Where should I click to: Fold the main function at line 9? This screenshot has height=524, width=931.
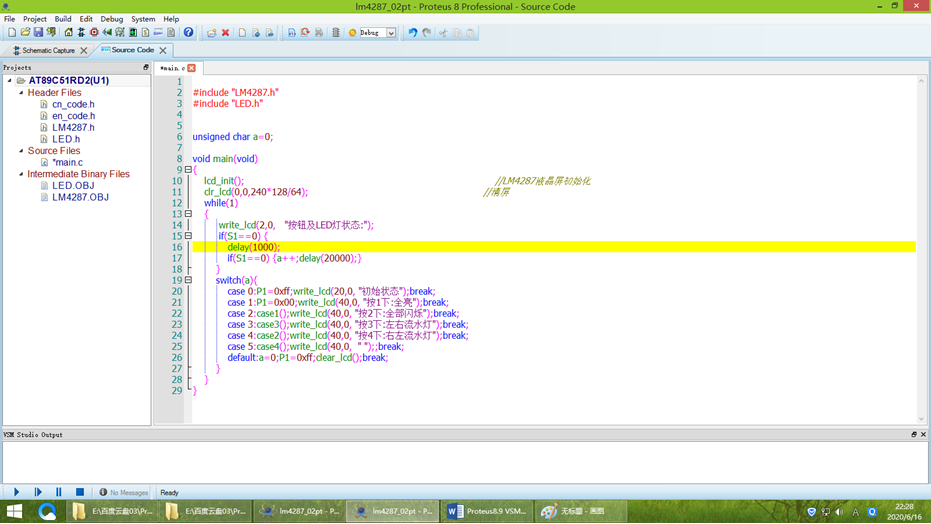click(188, 170)
